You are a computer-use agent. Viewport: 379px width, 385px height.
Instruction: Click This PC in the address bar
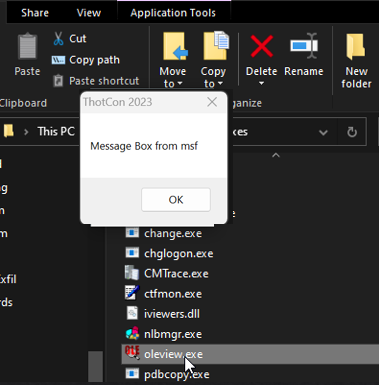pyautogui.click(x=56, y=132)
